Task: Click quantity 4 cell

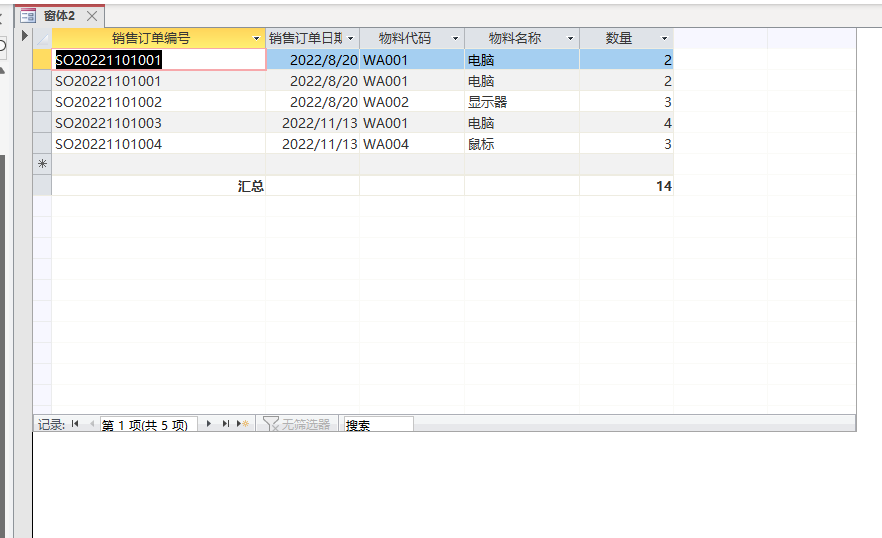Action: click(x=626, y=123)
